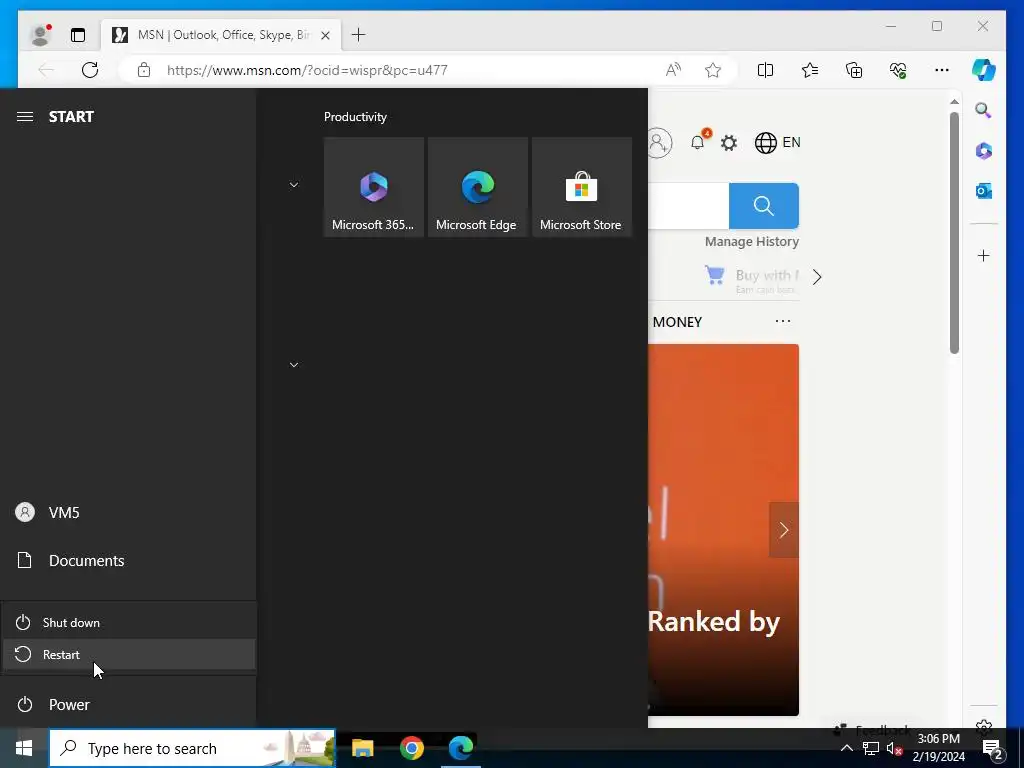Open MSN sign-in account icon

660,142
